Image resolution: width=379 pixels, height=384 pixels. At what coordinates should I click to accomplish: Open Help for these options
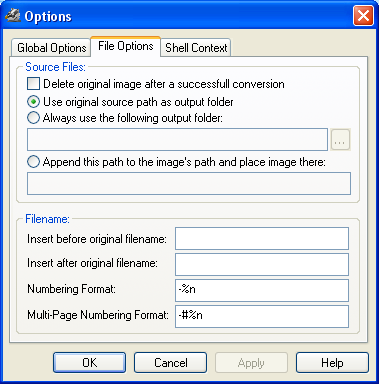point(332,362)
